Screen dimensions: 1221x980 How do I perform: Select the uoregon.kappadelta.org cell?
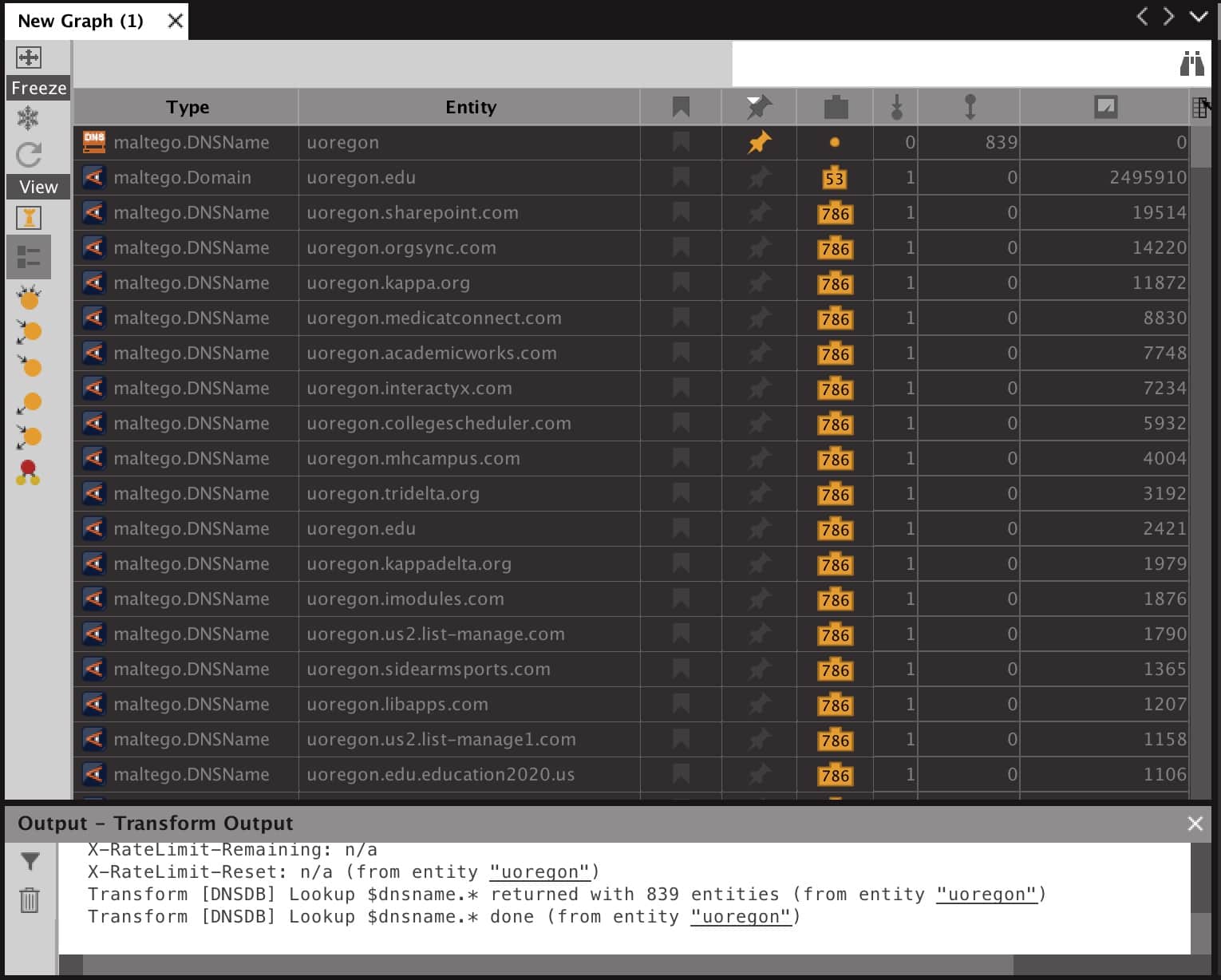(469, 563)
